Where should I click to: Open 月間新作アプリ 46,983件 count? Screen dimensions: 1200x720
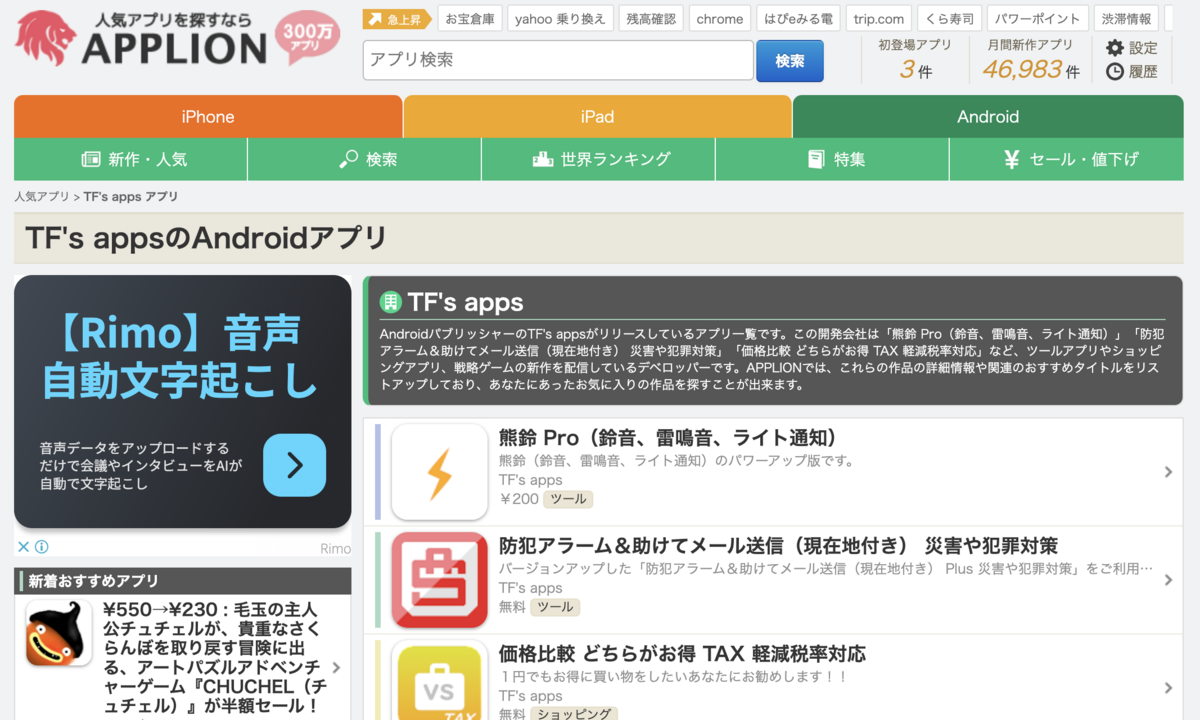(x=1030, y=60)
